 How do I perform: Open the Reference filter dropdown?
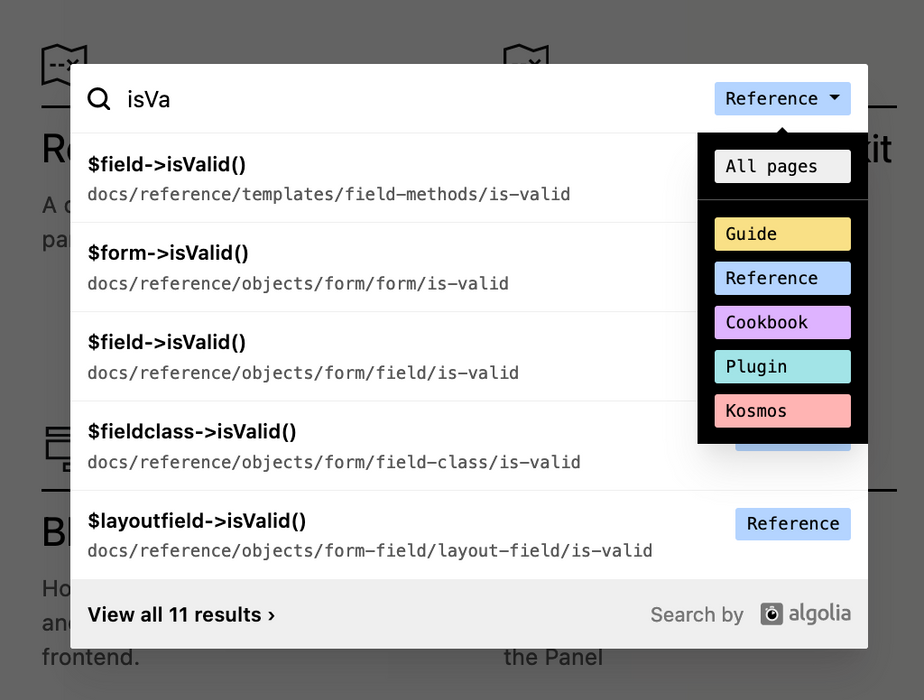782,98
